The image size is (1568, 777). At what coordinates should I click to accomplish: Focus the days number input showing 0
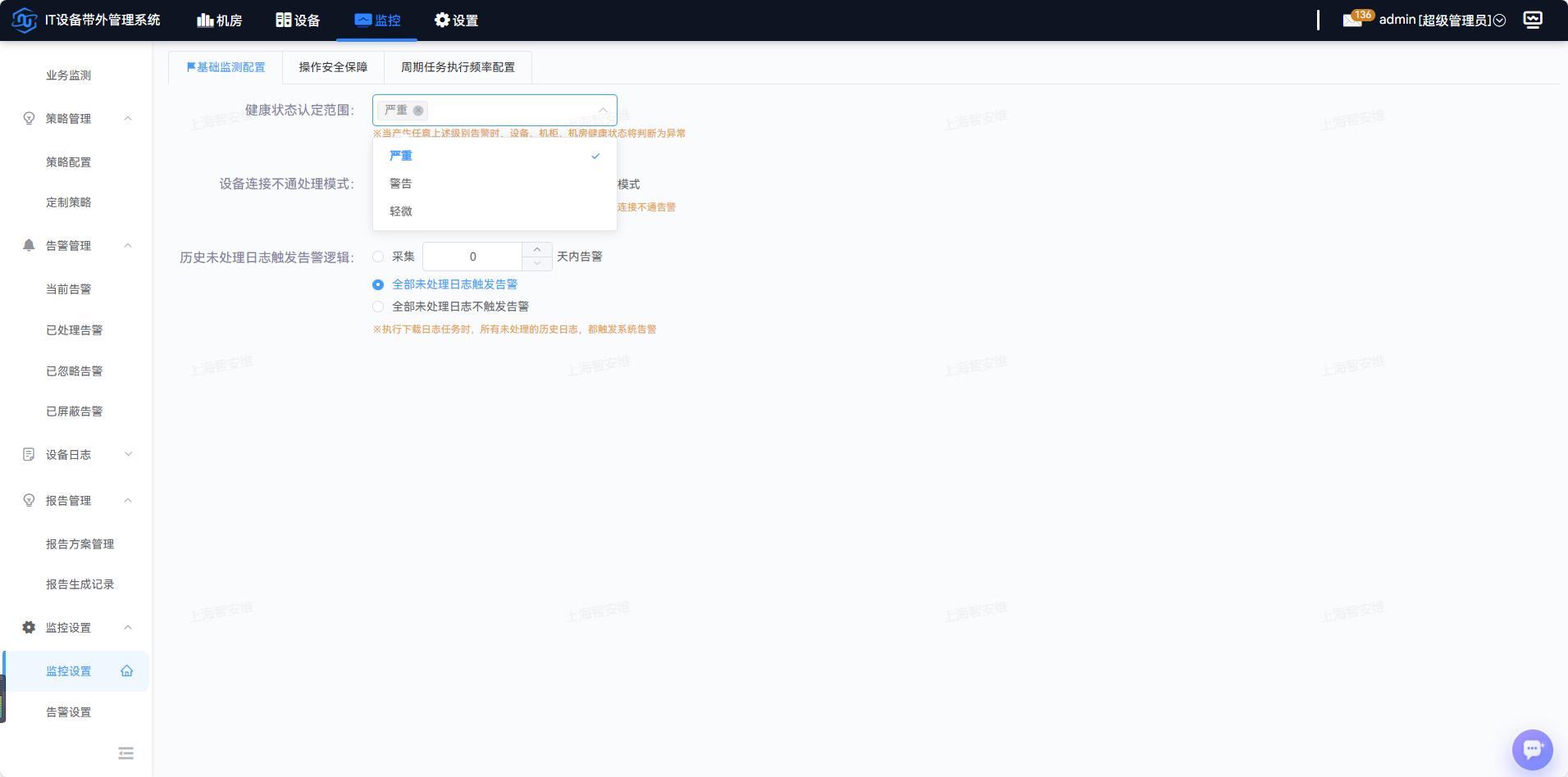pos(472,257)
